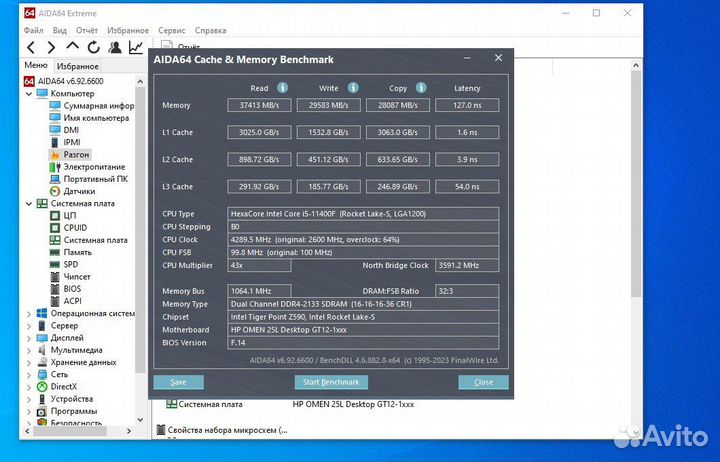This screenshot has height=462, width=720.
Task: Expand the Мультимедиа node
Action: point(29,350)
